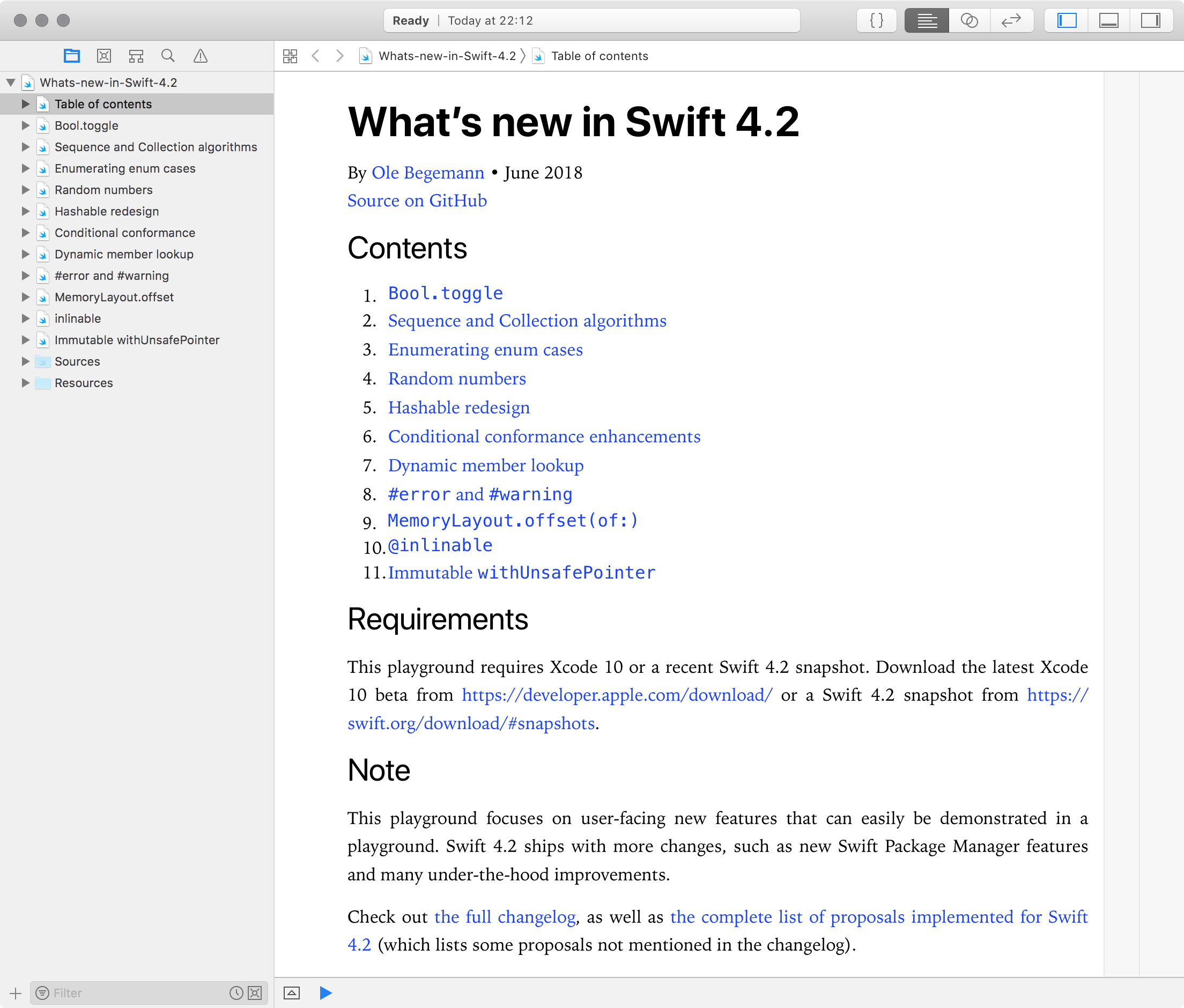Run the playground with play button
The image size is (1184, 1008).
(325, 992)
